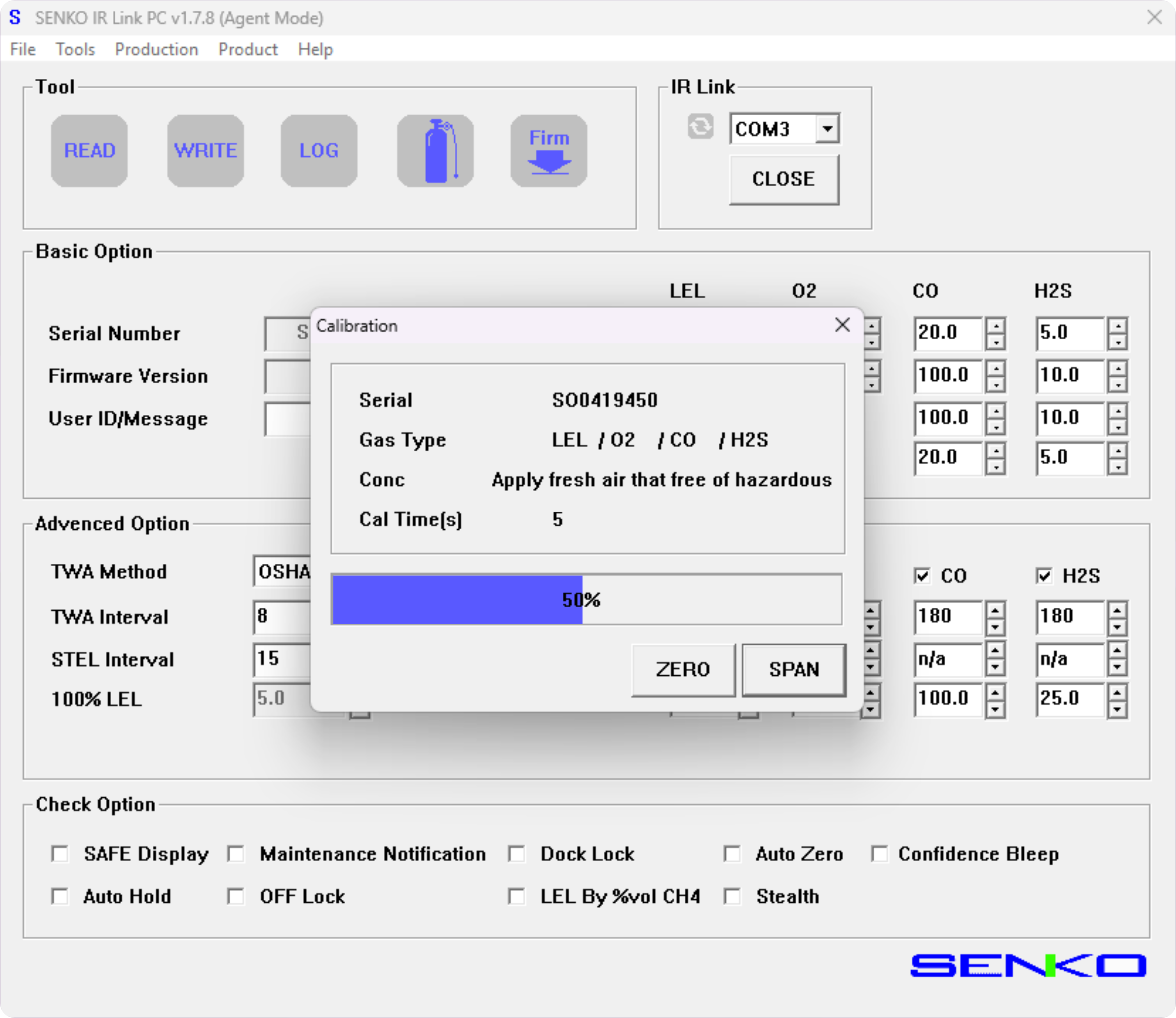
Task: Click the IR Link refresh icon
Action: tap(700, 127)
